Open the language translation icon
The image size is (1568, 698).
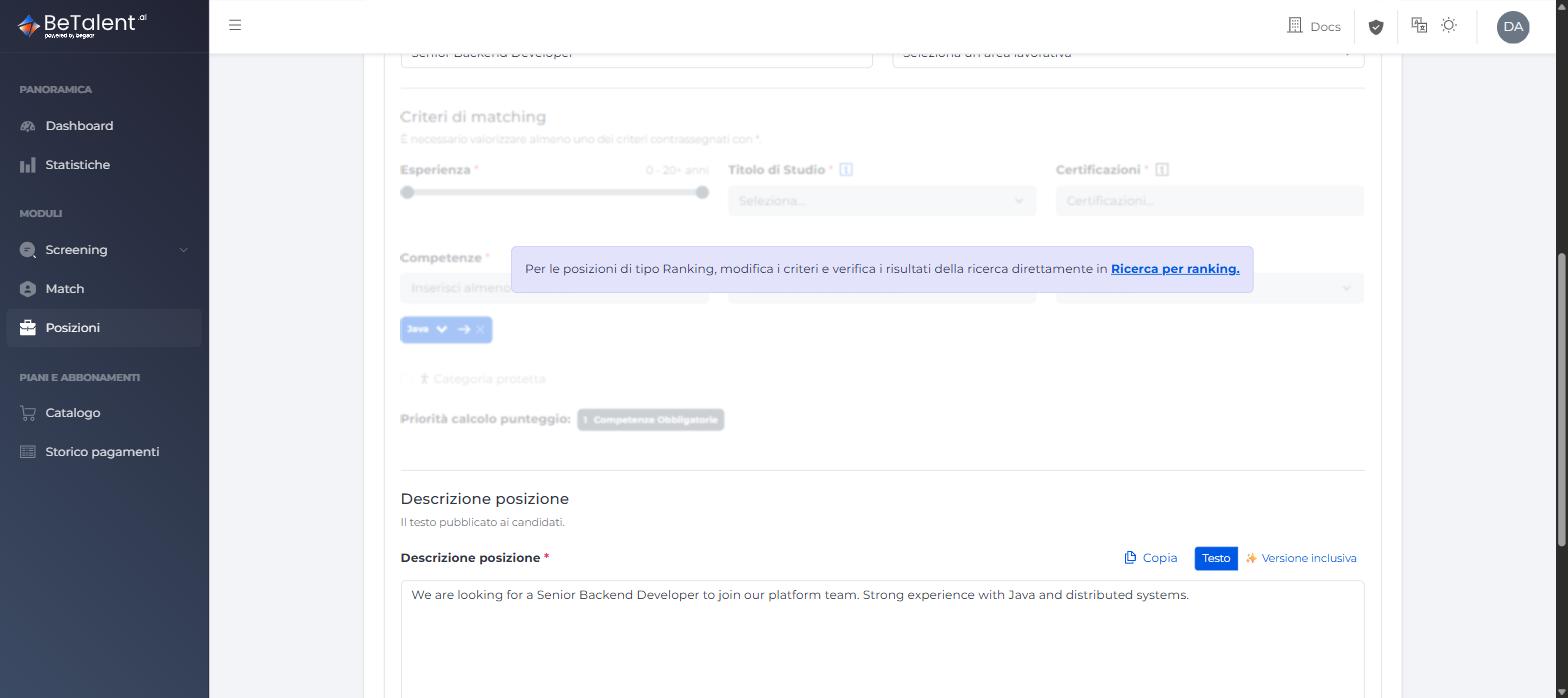(1419, 25)
